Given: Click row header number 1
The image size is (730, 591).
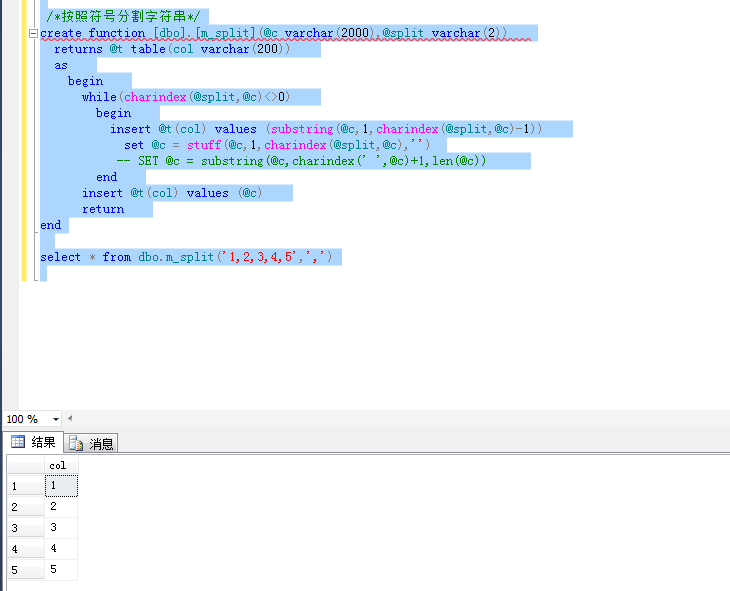Looking at the screenshot, I should pos(26,486).
